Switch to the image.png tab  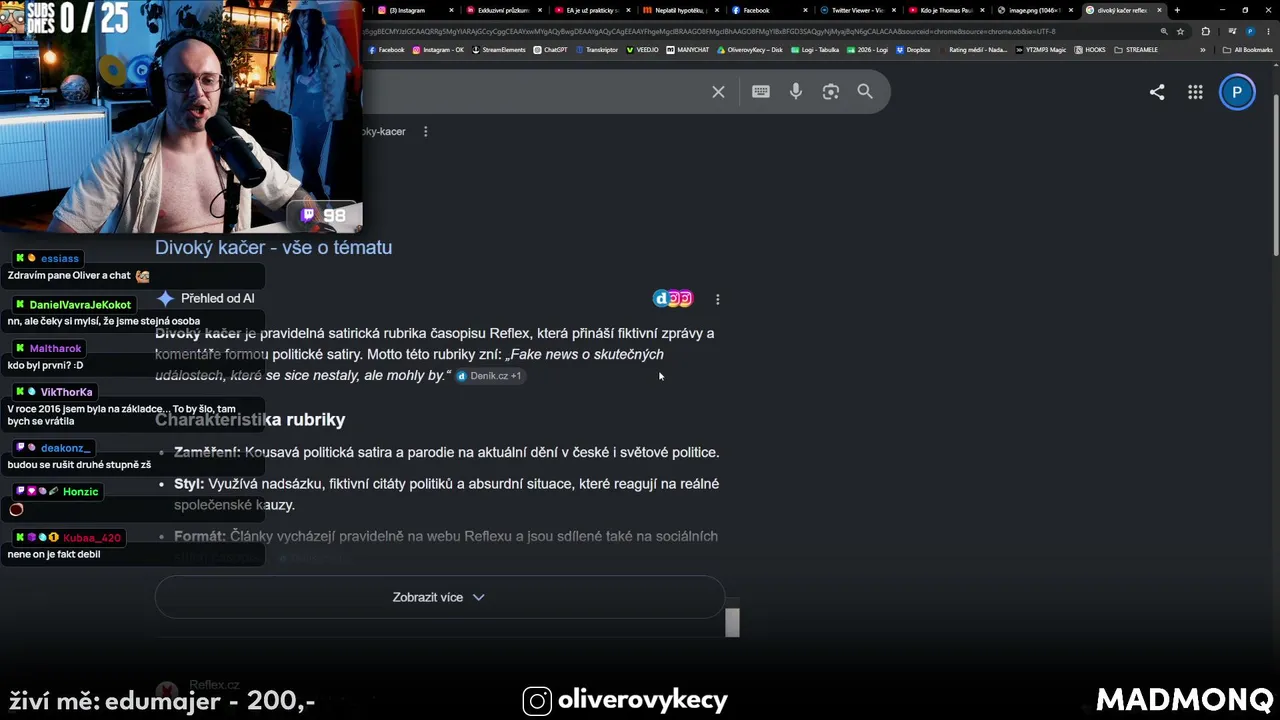tap(1034, 10)
